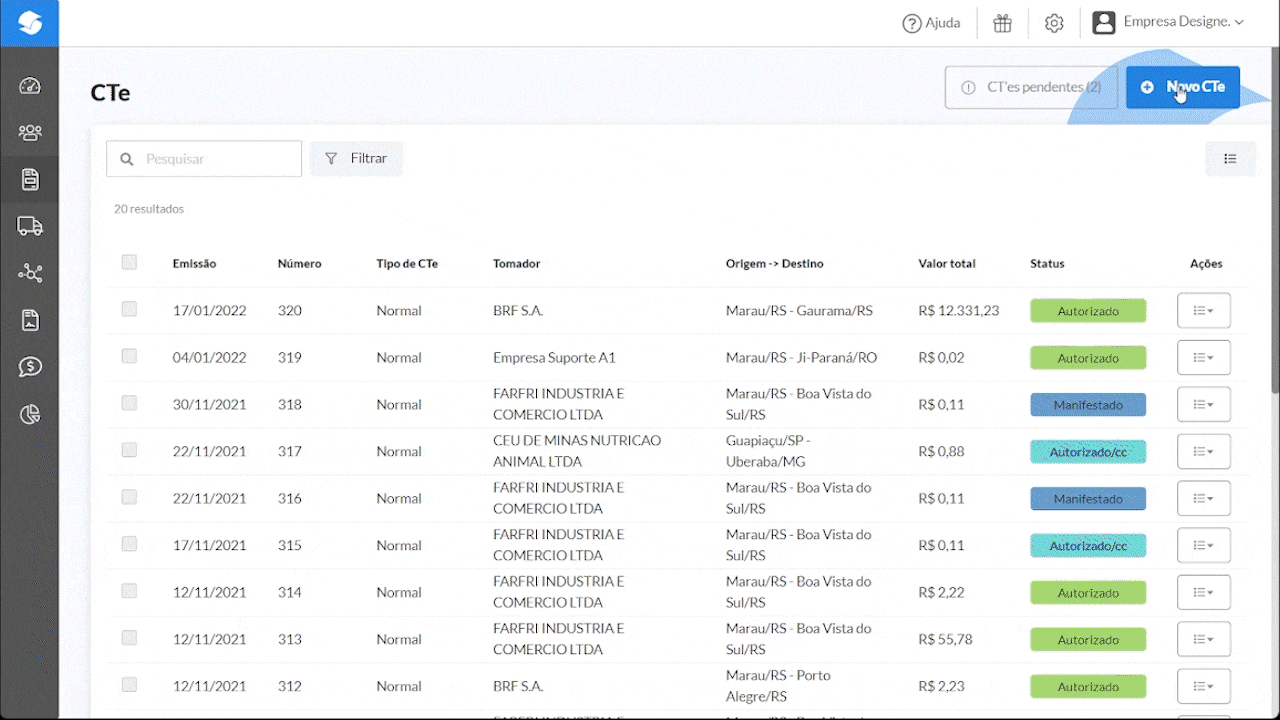Click the value R$ 55,78
The width and height of the screenshot is (1280, 720).
coord(945,639)
